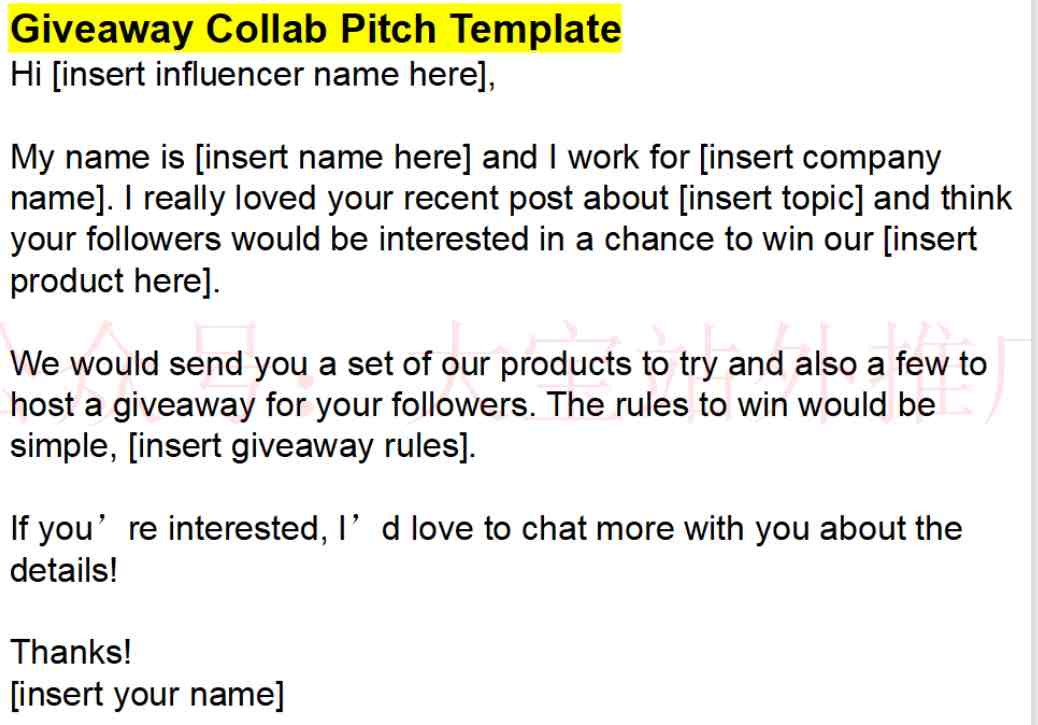Screen dimensions: 1038x725
Task: Click the word 'details!' in the closing paragraph
Action: click(64, 570)
